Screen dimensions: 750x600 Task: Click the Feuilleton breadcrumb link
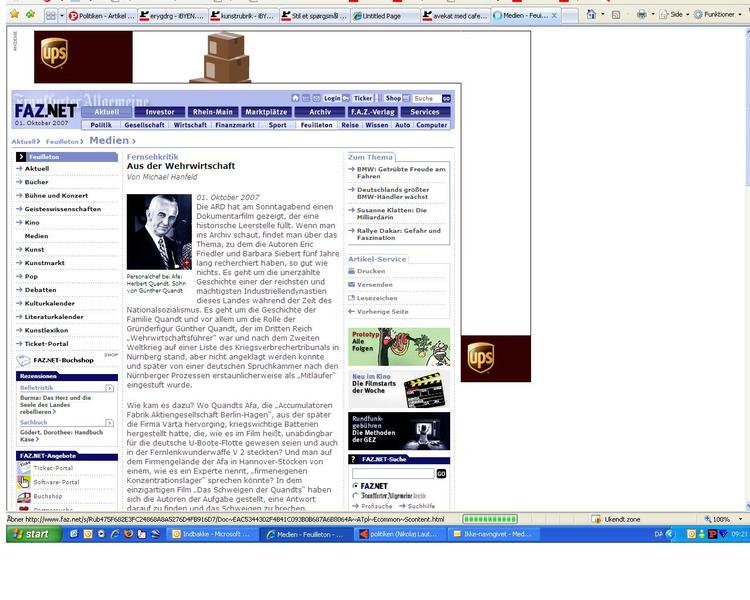pyautogui.click(x=62, y=142)
